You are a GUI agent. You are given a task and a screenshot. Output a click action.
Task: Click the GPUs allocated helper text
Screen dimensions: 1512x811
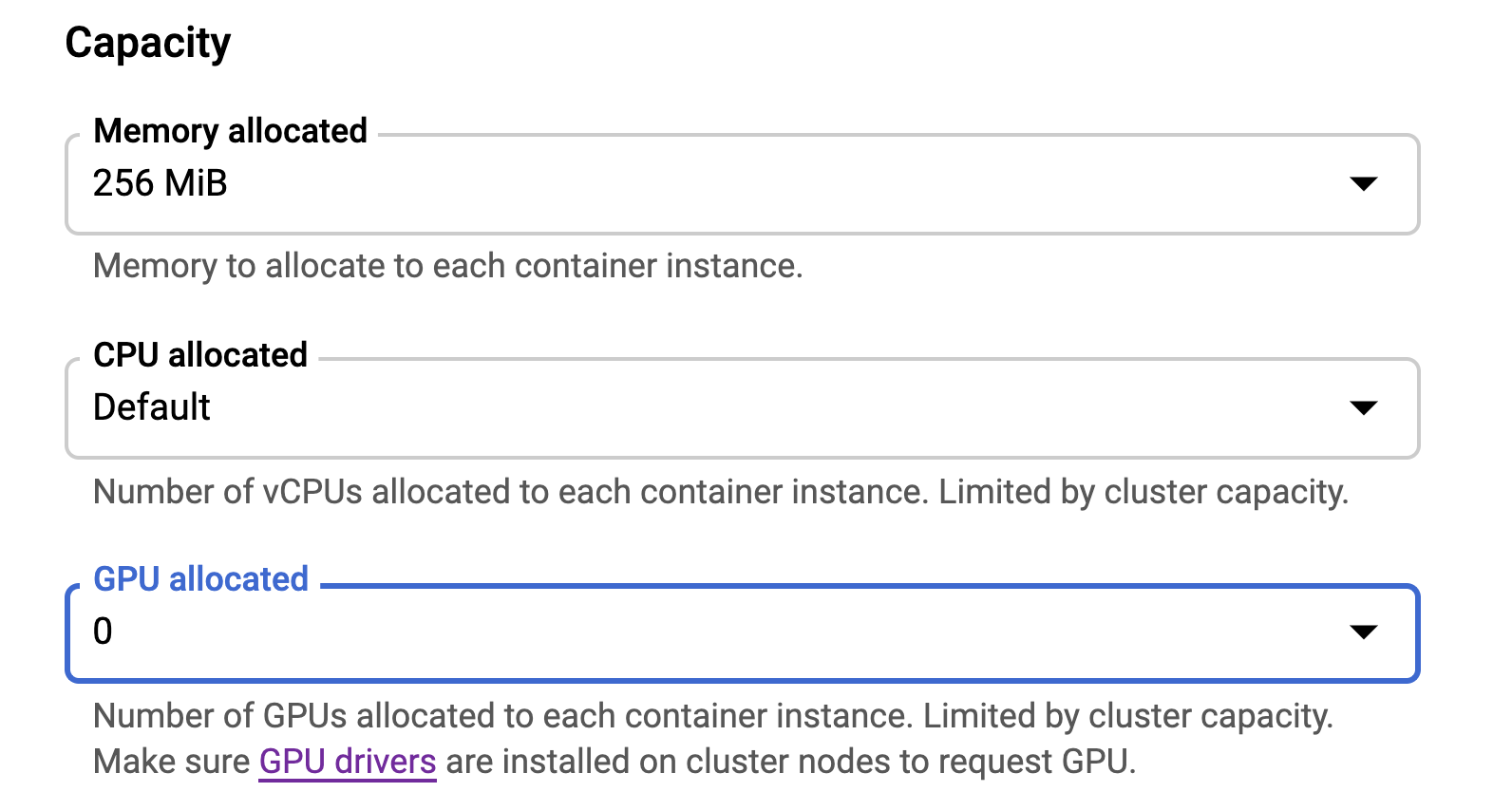[x=503, y=716]
